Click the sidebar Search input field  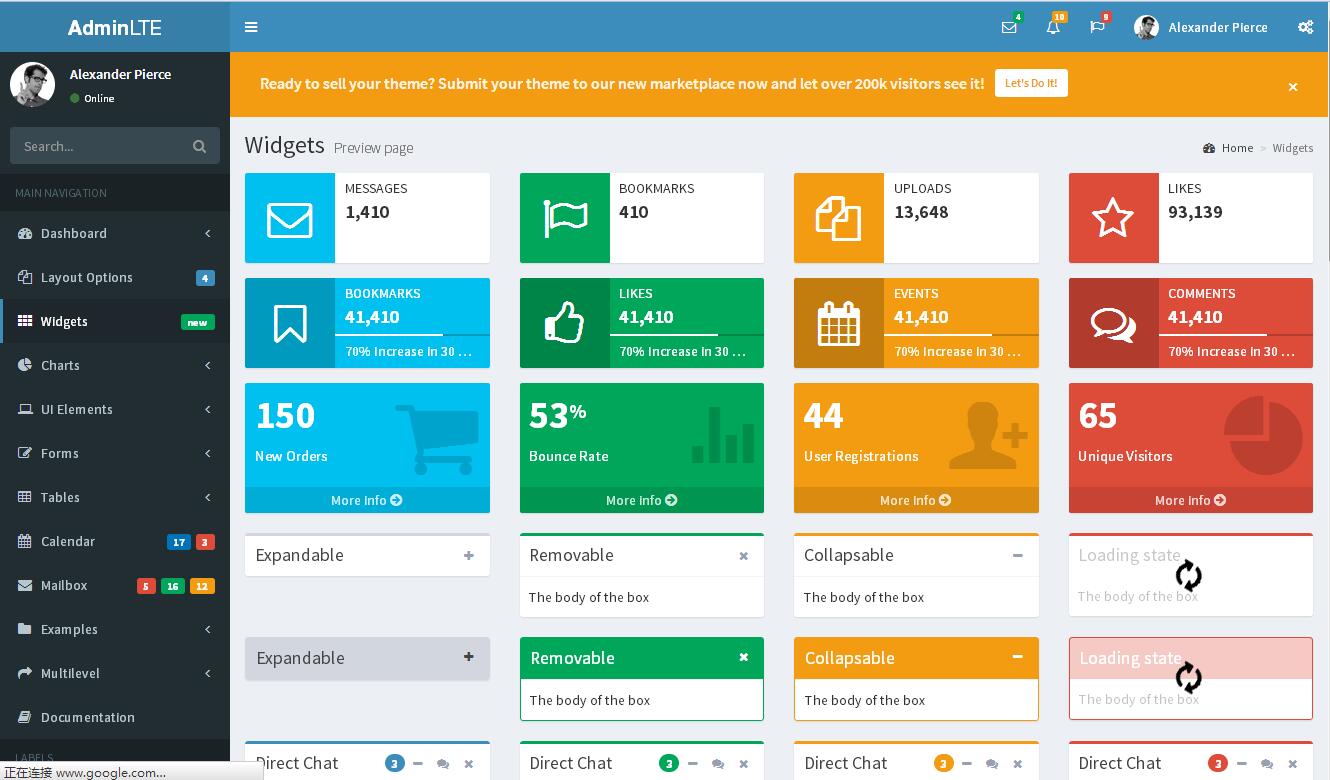(100, 146)
